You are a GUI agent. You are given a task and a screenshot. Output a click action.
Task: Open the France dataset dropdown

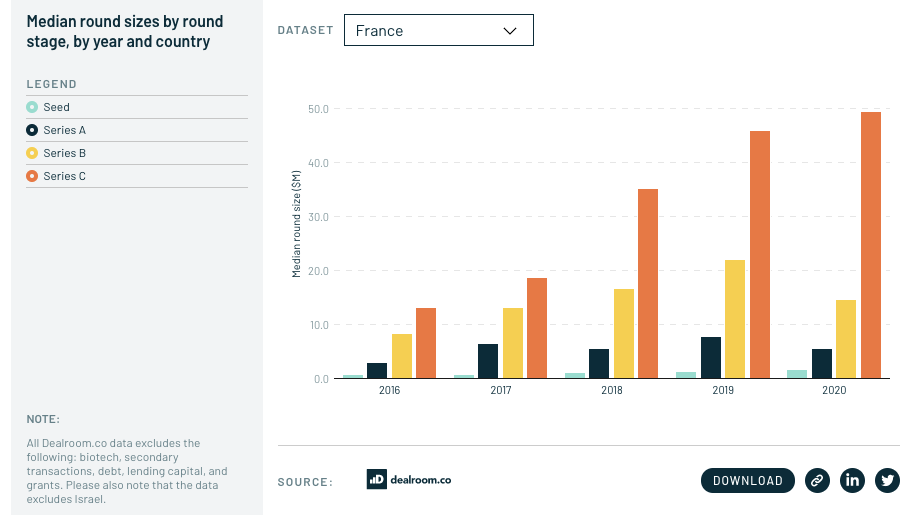click(x=438, y=30)
